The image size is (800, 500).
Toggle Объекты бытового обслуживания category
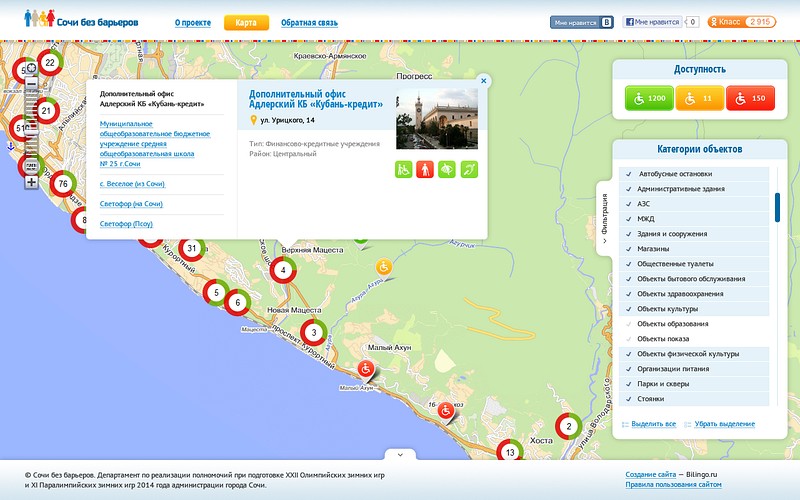click(x=694, y=279)
